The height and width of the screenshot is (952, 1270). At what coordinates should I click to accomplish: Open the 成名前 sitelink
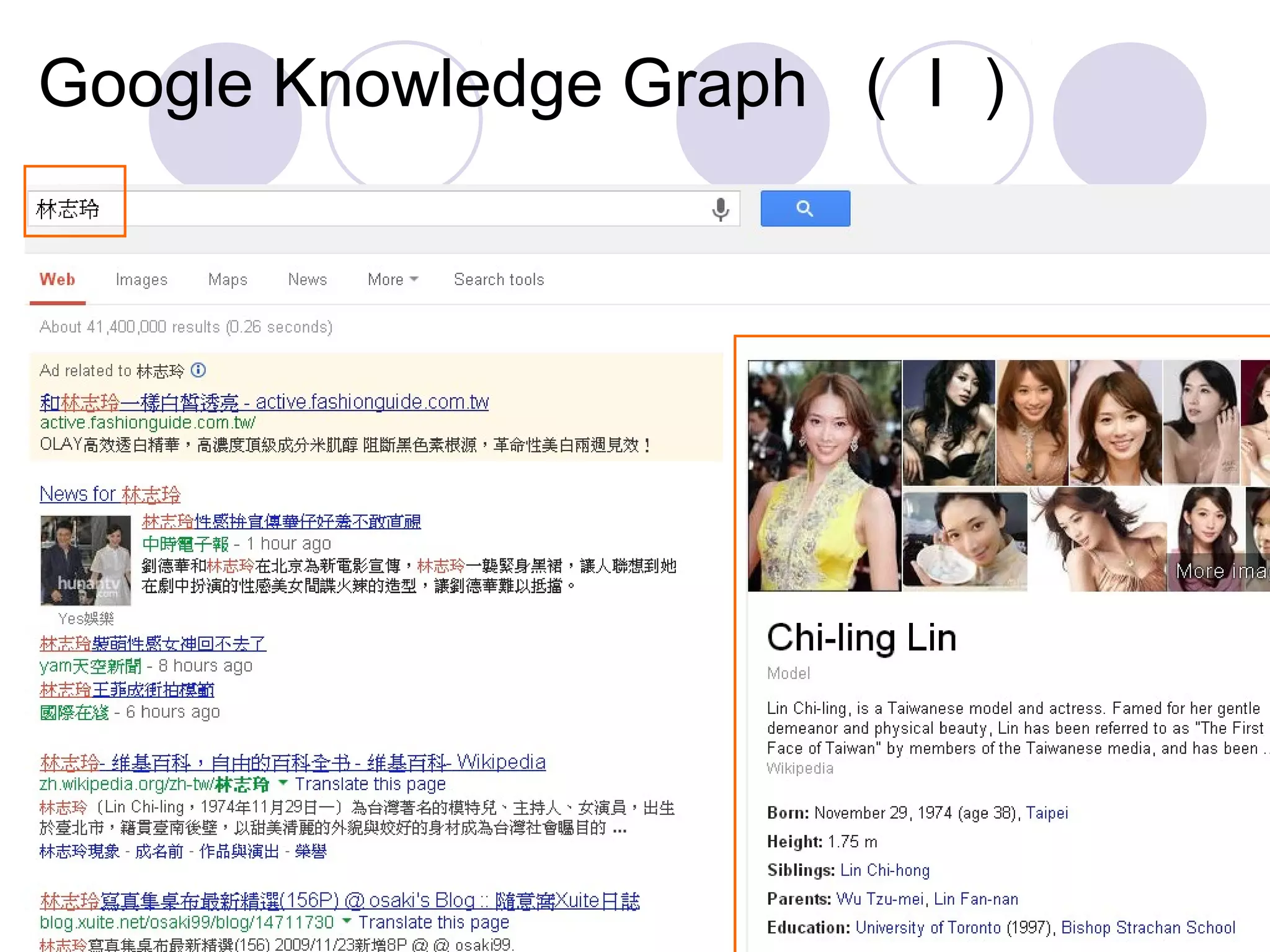point(159,852)
